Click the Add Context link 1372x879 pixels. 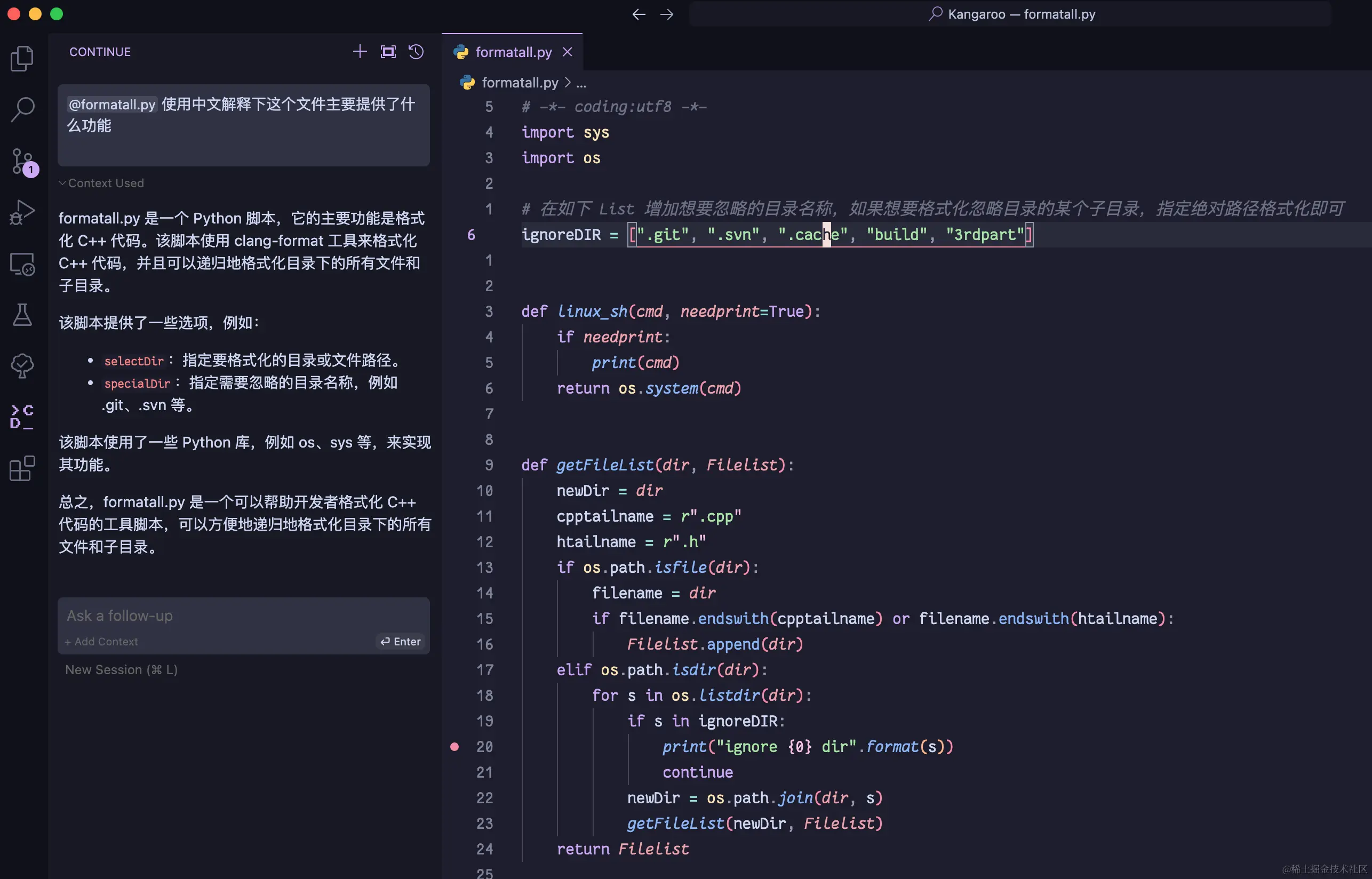[101, 642]
